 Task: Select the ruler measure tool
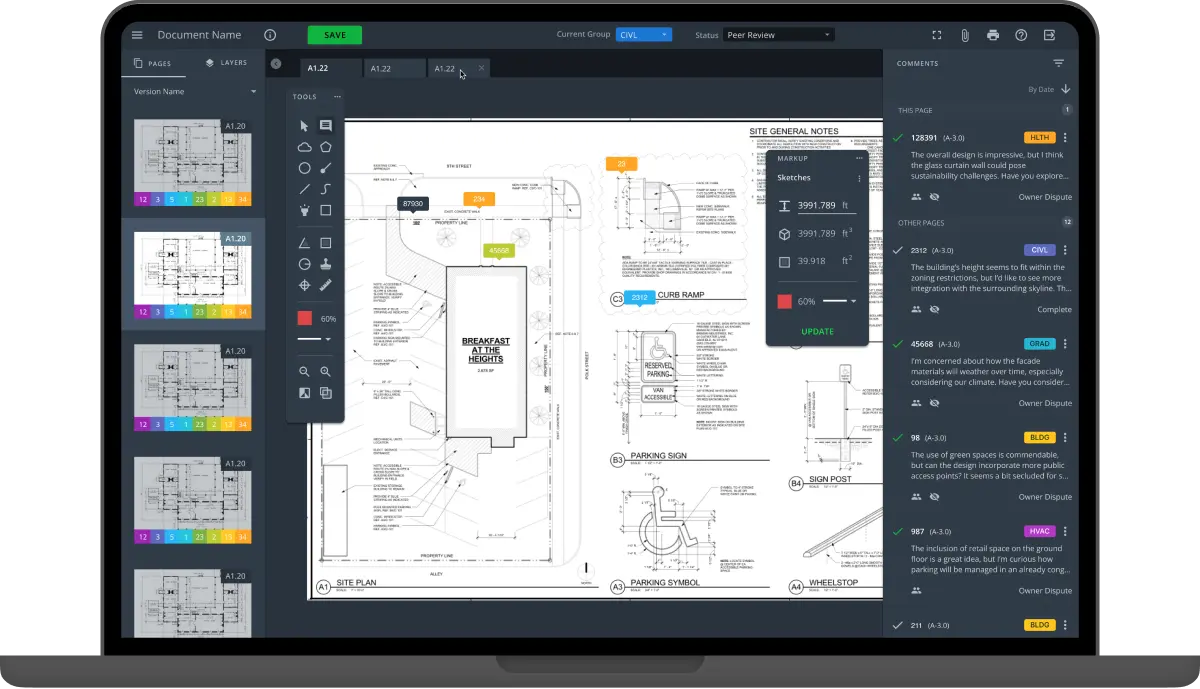326,285
